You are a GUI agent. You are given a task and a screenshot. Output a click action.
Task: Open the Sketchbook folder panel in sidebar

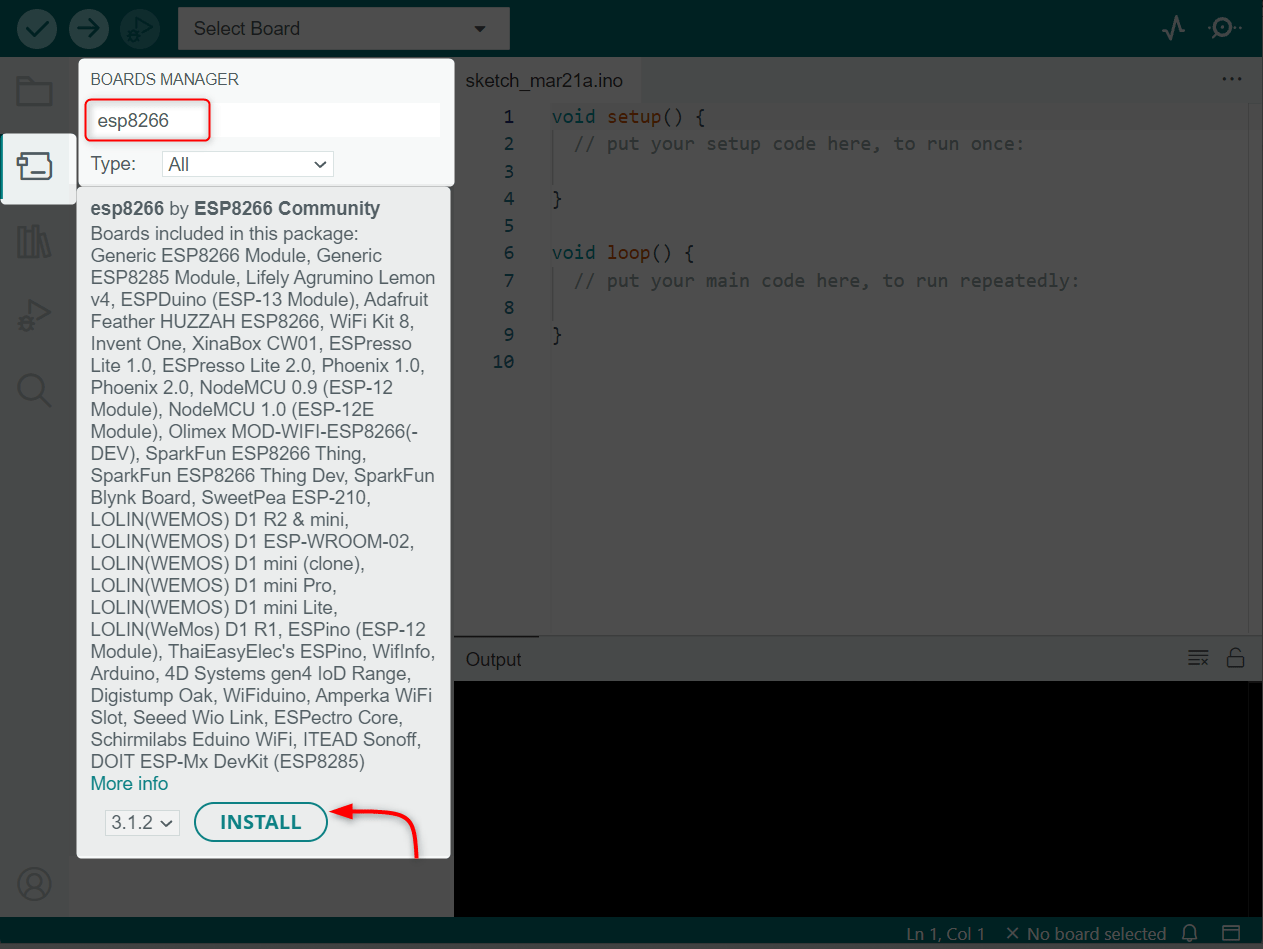point(34,91)
